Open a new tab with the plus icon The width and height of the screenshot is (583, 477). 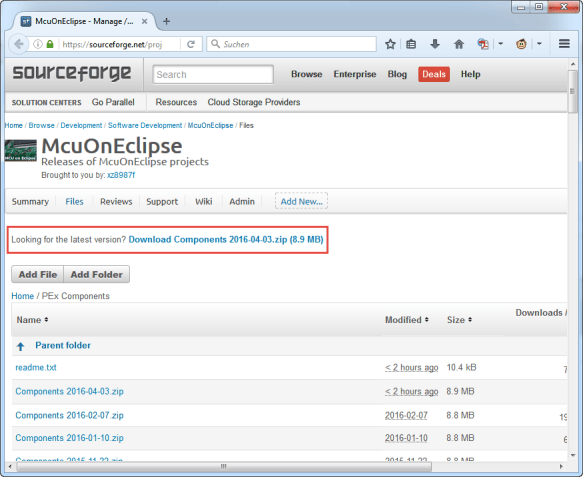click(166, 21)
